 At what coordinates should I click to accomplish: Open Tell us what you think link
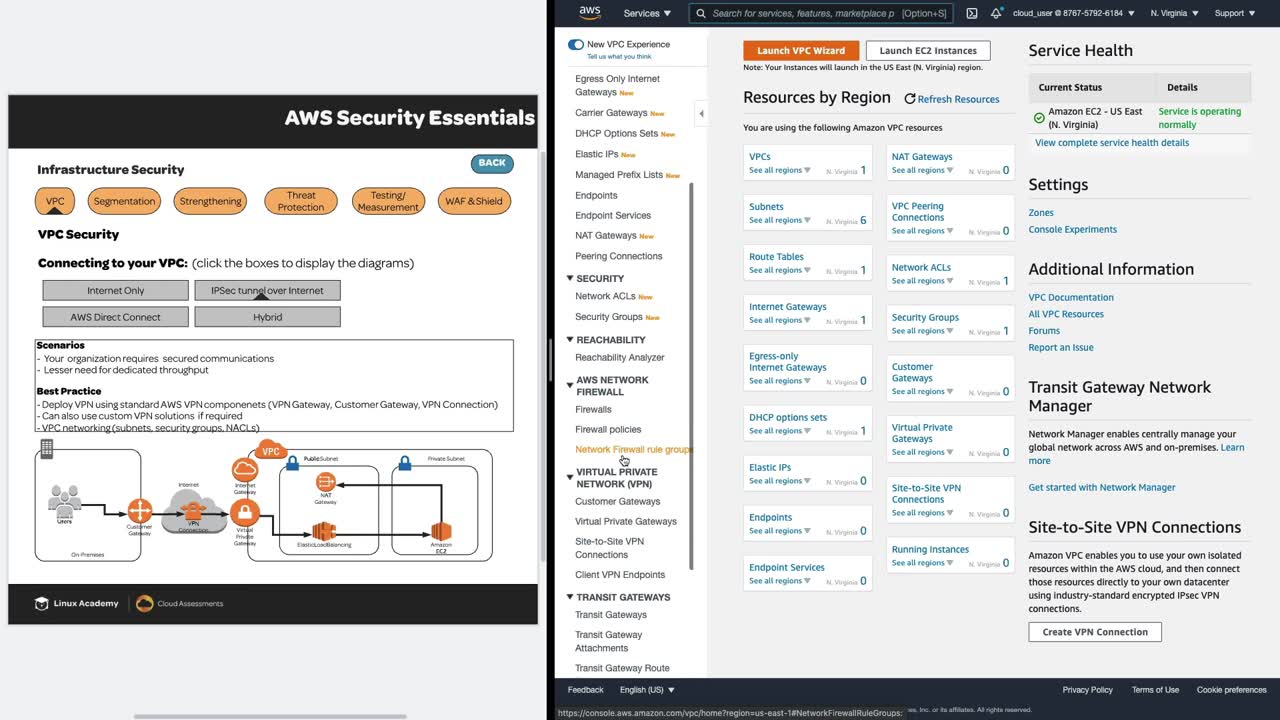coord(619,57)
